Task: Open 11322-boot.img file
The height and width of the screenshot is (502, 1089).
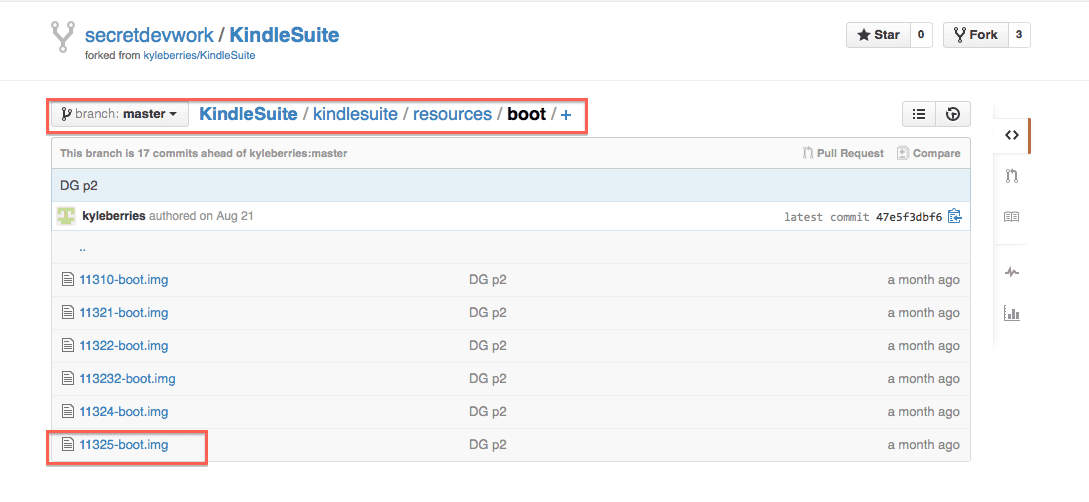Action: [124, 345]
